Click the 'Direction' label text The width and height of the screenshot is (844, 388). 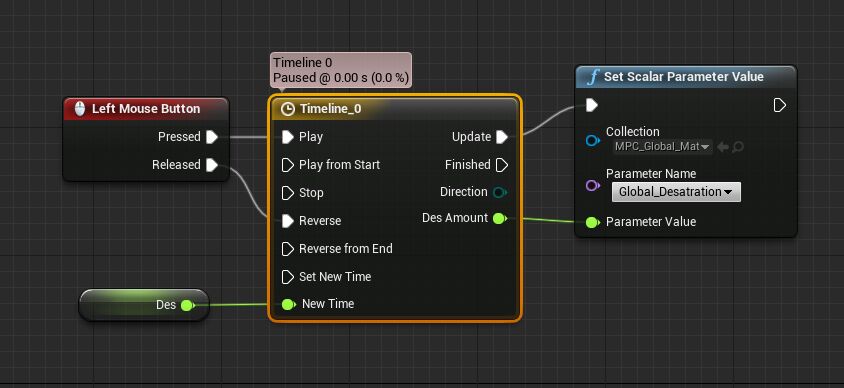tap(463, 192)
